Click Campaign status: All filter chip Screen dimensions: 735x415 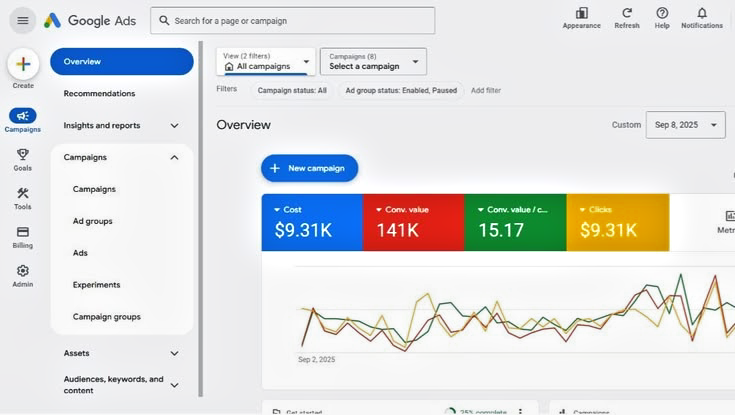click(x=292, y=91)
